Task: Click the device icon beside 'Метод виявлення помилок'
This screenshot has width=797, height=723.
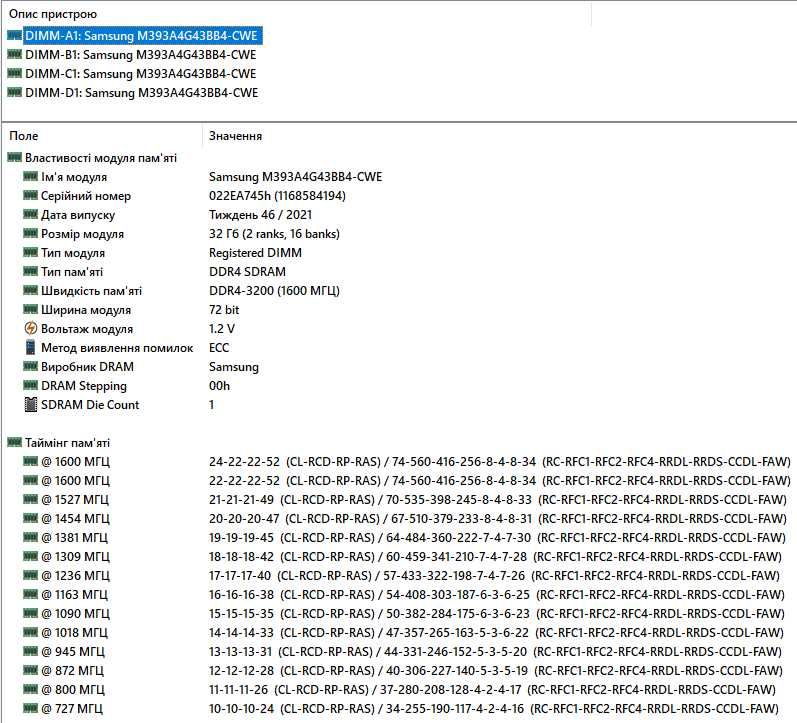Action: 30,347
